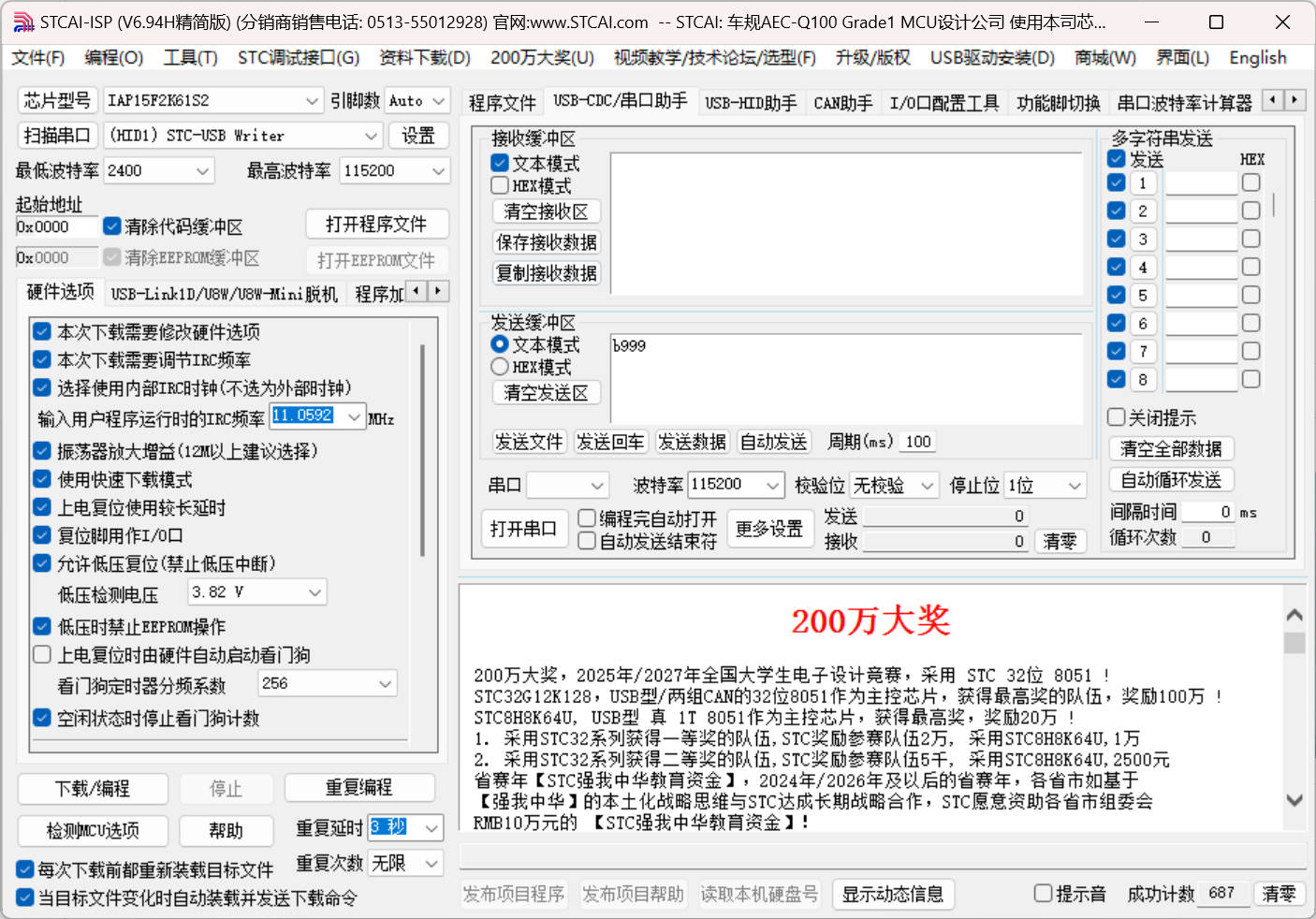Toggle 每次下载前都重新装载目标文件 checkbox
The width and height of the screenshot is (1316, 919).
pyautogui.click(x=25, y=869)
